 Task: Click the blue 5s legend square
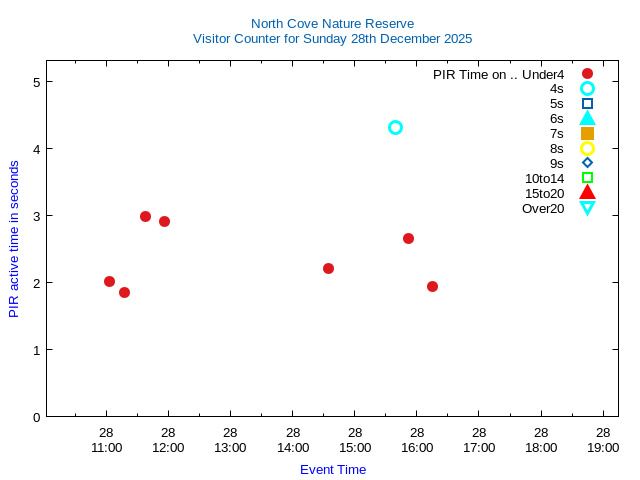[x=587, y=103]
